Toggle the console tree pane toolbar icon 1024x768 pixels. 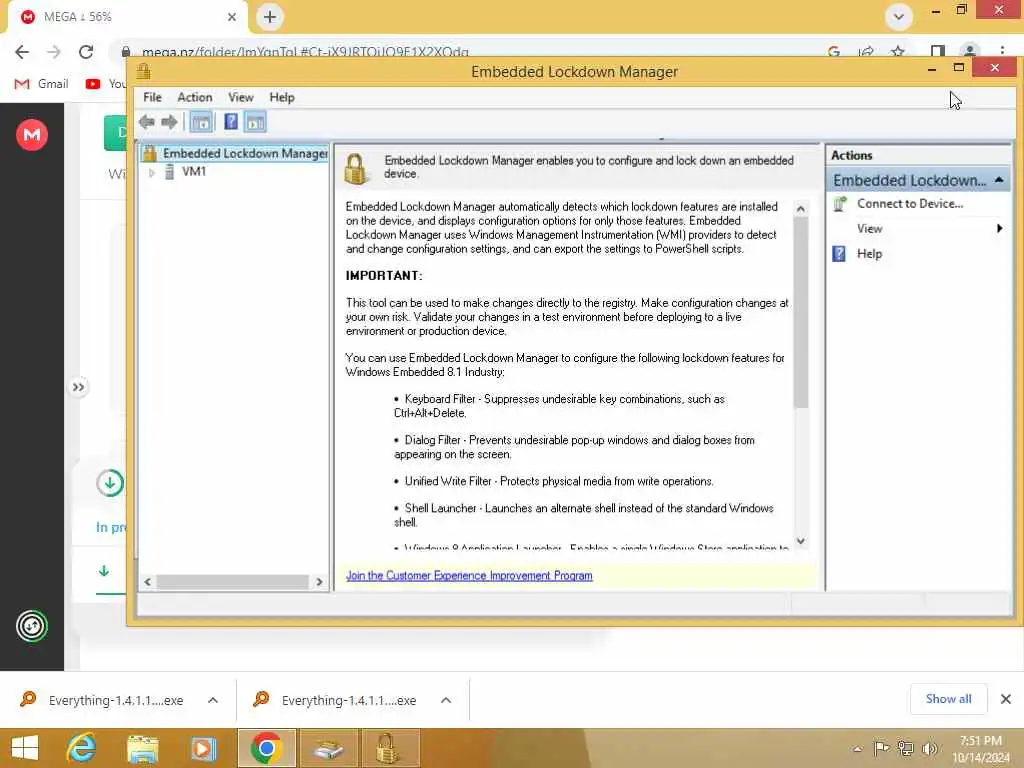click(x=201, y=122)
